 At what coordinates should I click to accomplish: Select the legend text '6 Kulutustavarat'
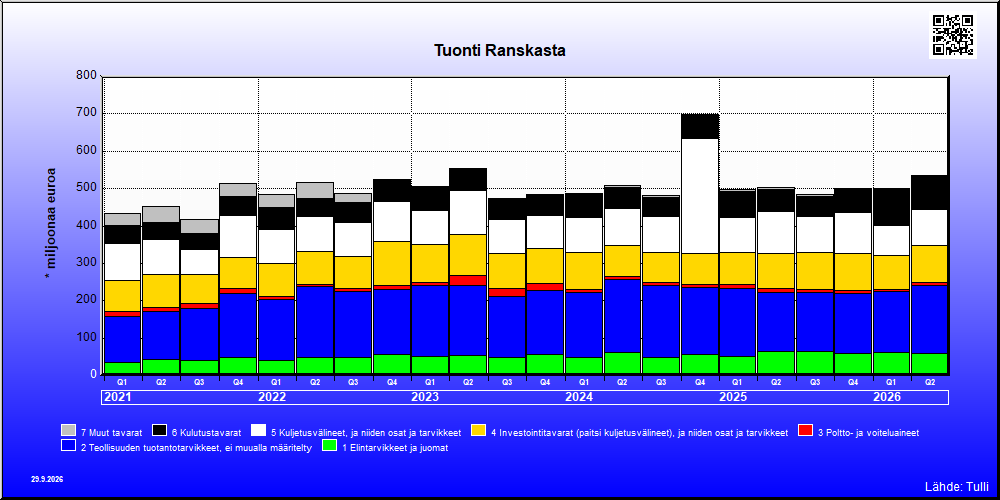207,432
